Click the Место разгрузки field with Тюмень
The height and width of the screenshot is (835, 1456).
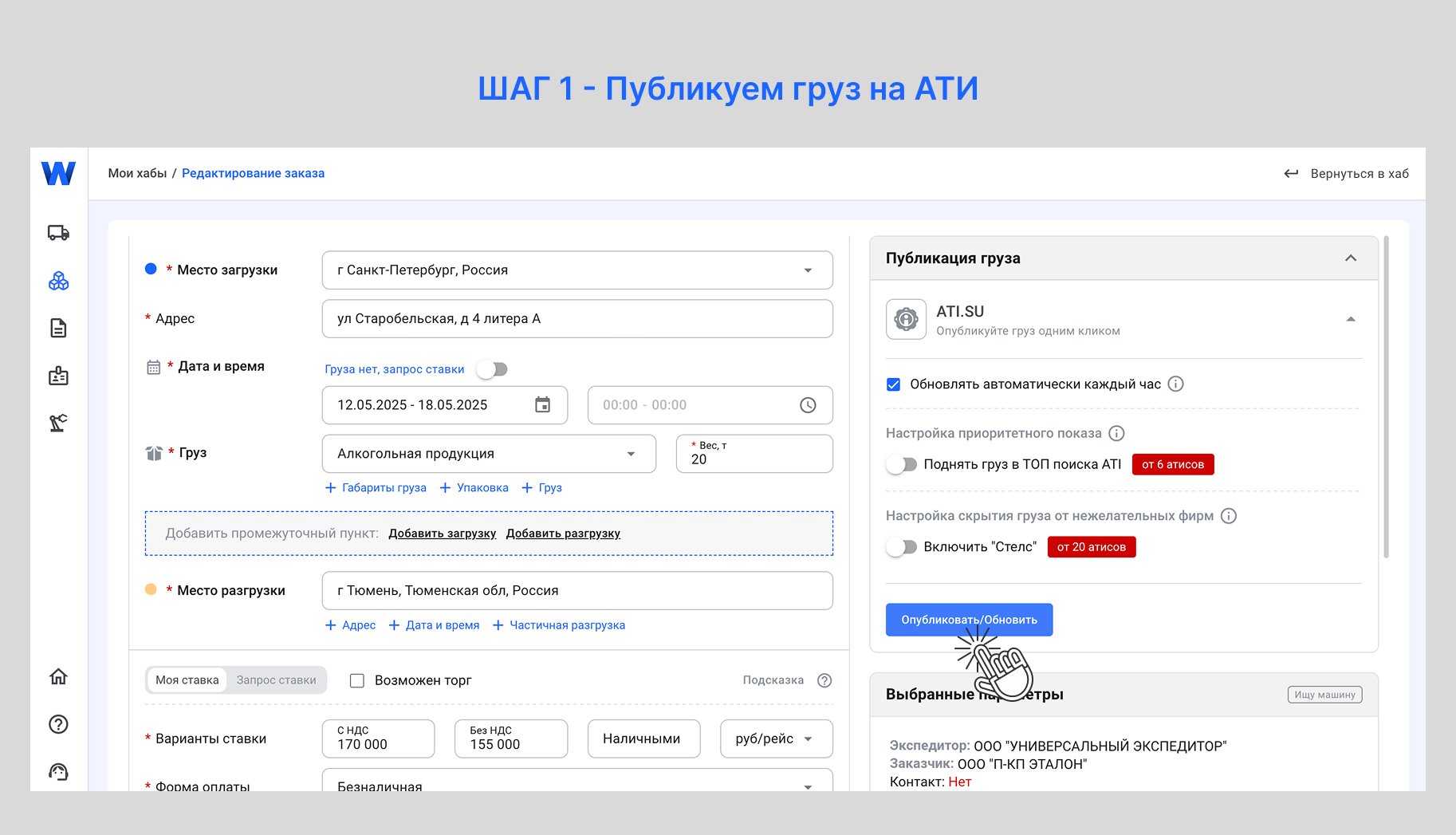(577, 591)
